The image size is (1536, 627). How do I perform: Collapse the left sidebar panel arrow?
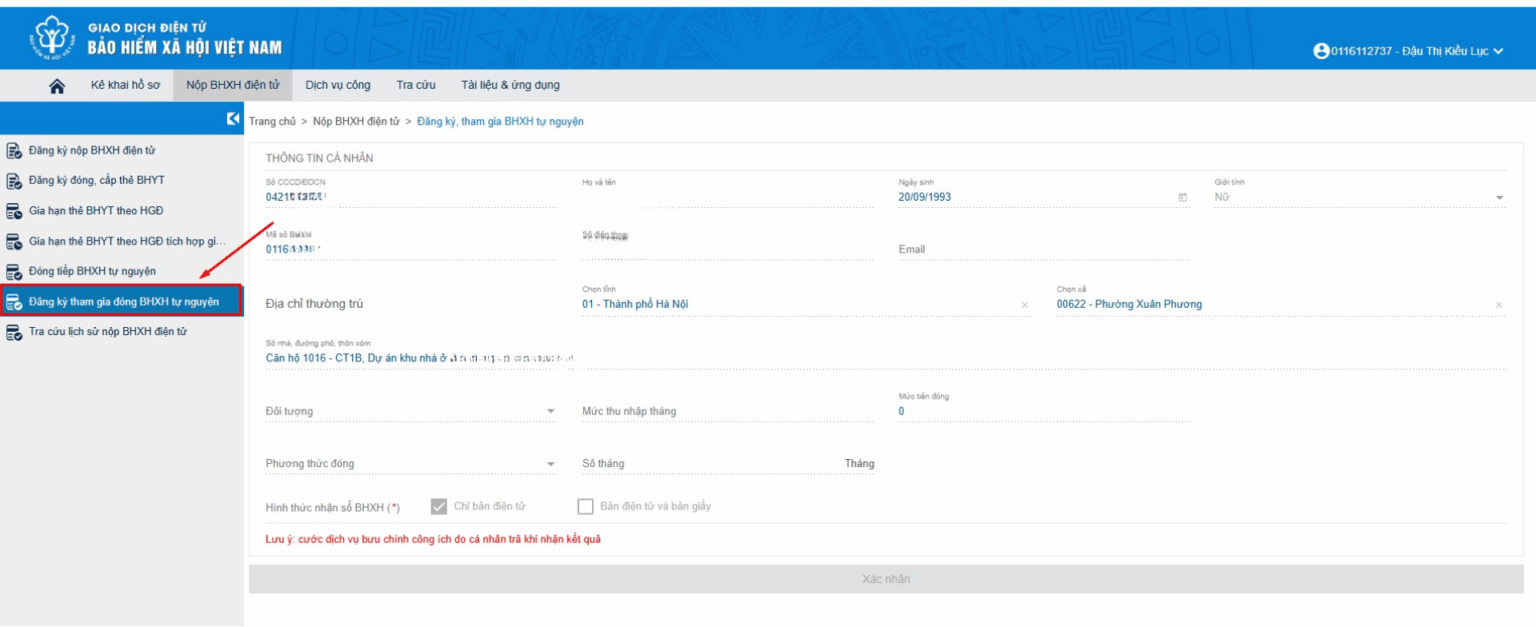coord(232,119)
